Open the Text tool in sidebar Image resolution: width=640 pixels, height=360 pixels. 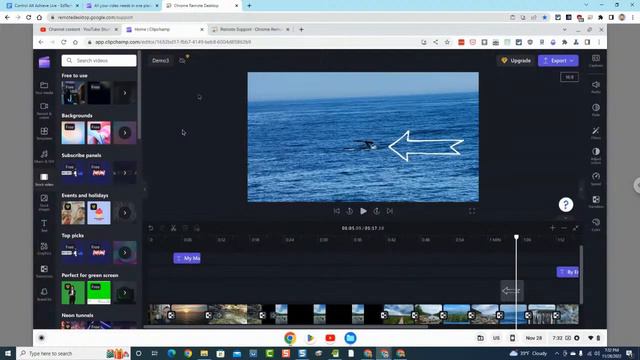coord(44,225)
